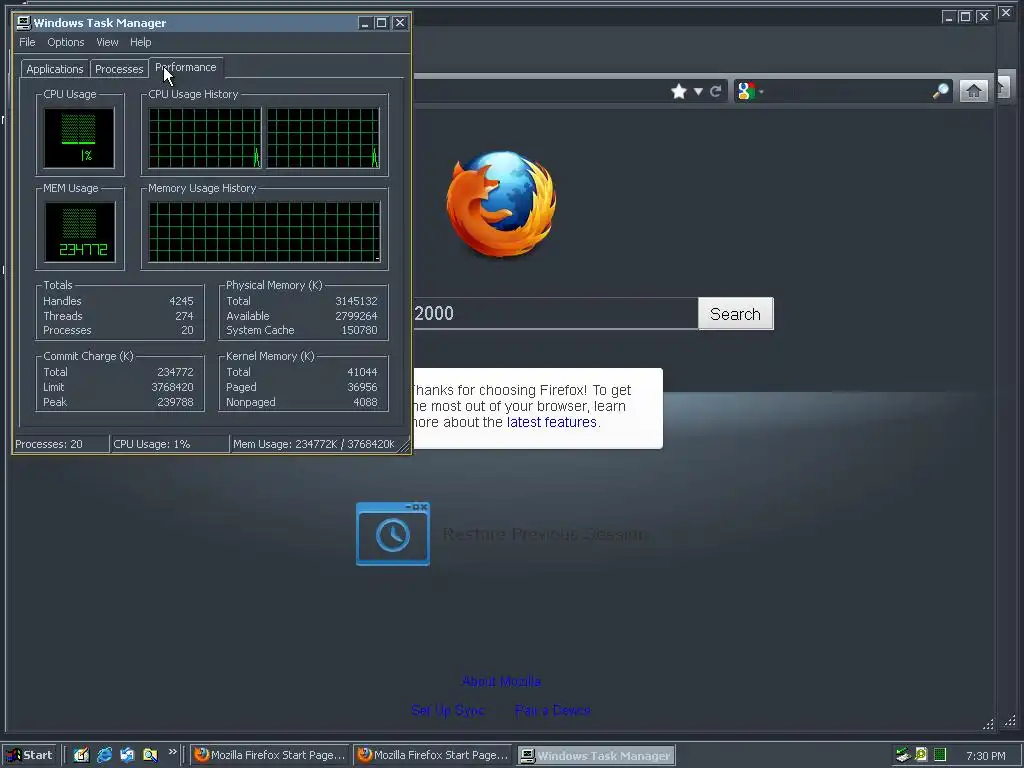Switch to first Mozilla Firefox Start Page taskbar button
The width and height of the screenshot is (1024, 768).
(270, 755)
